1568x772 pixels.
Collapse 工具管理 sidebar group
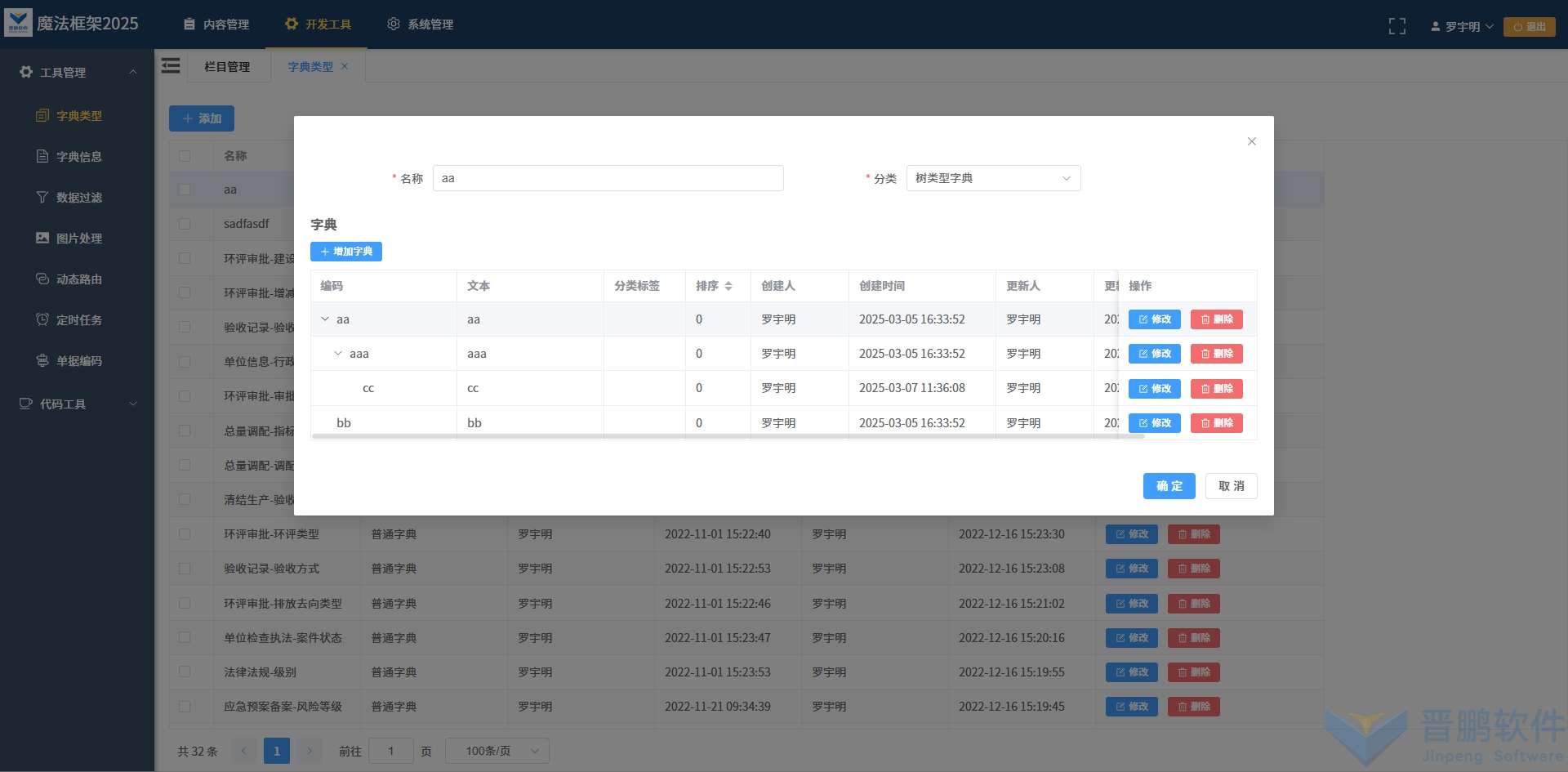(77, 73)
